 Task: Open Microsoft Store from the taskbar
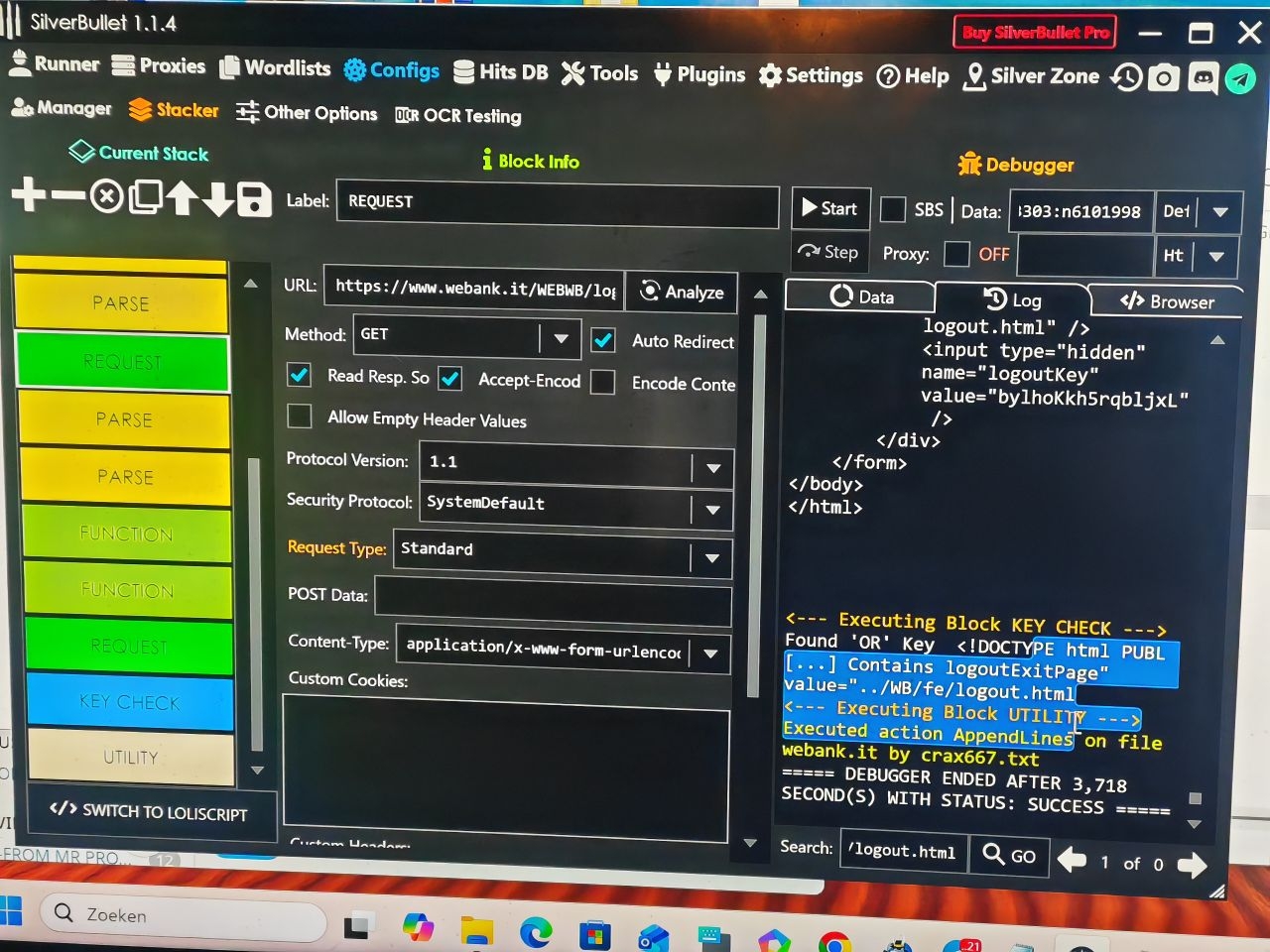[594, 934]
